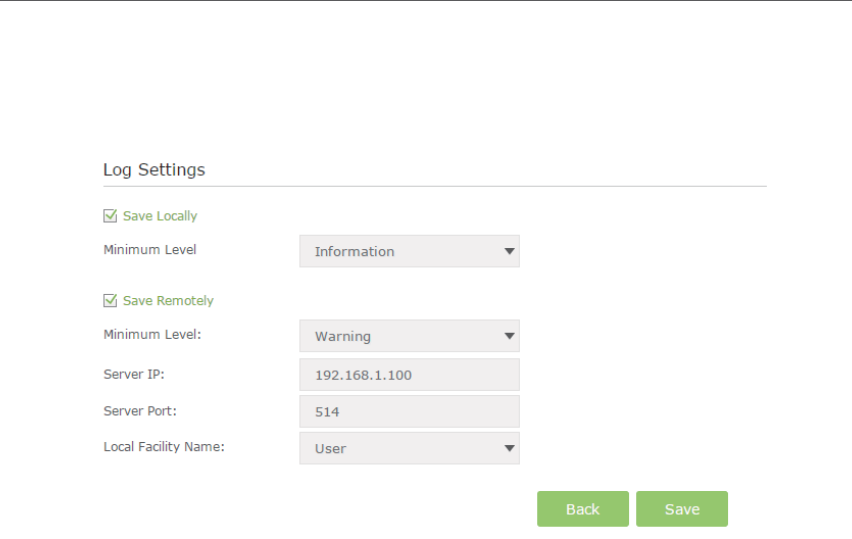This screenshot has width=852, height=539.
Task: Click the Local Facility Name: label
Action: coord(164,447)
